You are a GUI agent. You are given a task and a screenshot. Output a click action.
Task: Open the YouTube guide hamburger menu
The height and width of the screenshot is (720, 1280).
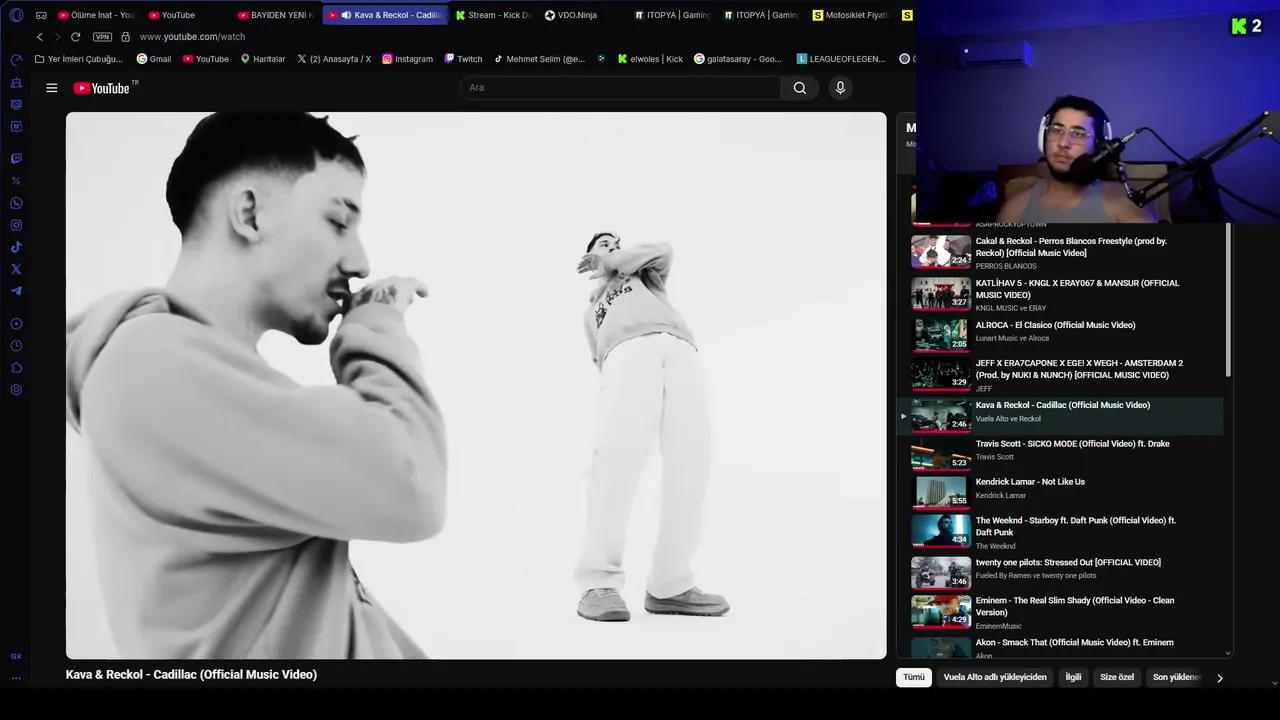52,88
